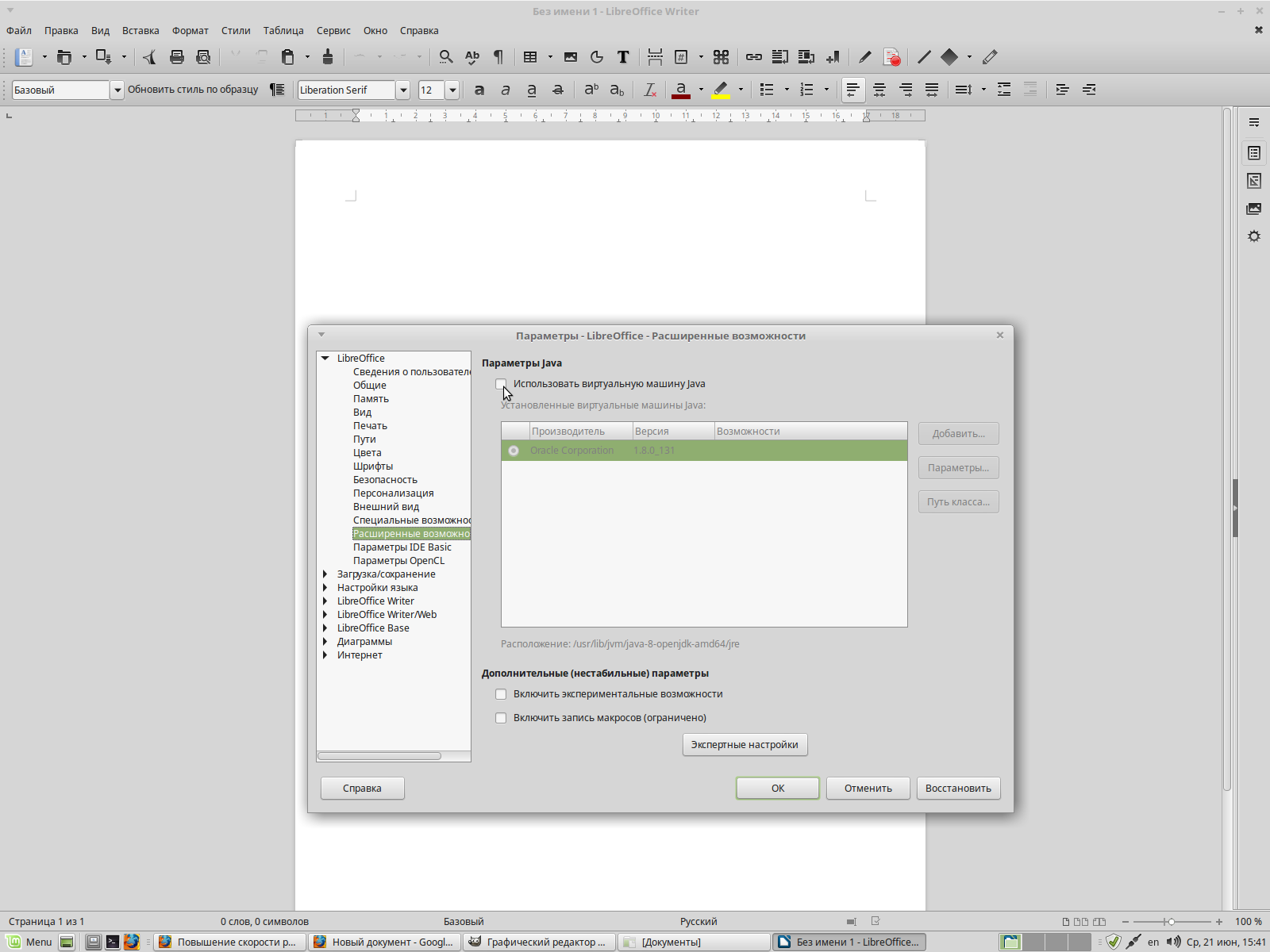Image resolution: width=1270 pixels, height=952 pixels.
Task: Click the 'Экспертные настройки' button
Action: (745, 745)
